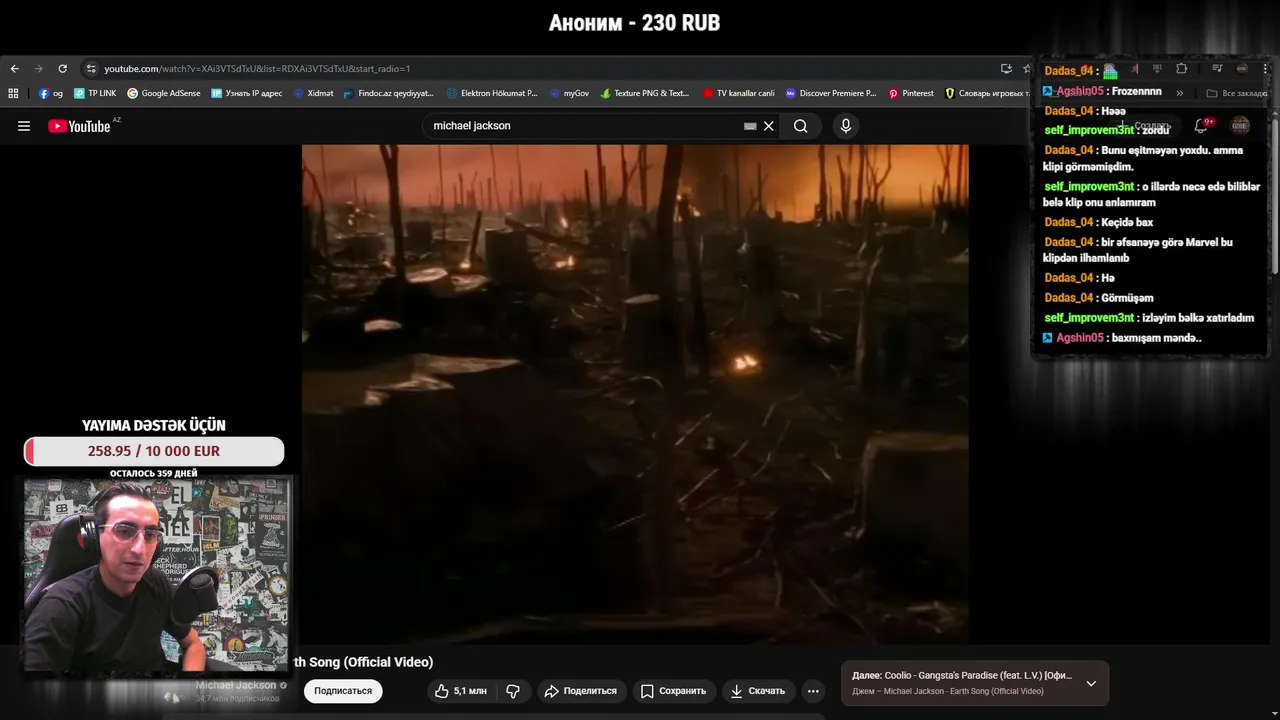This screenshot has height=720, width=1280.
Task: Start voice search with the microphone icon
Action: 846,126
